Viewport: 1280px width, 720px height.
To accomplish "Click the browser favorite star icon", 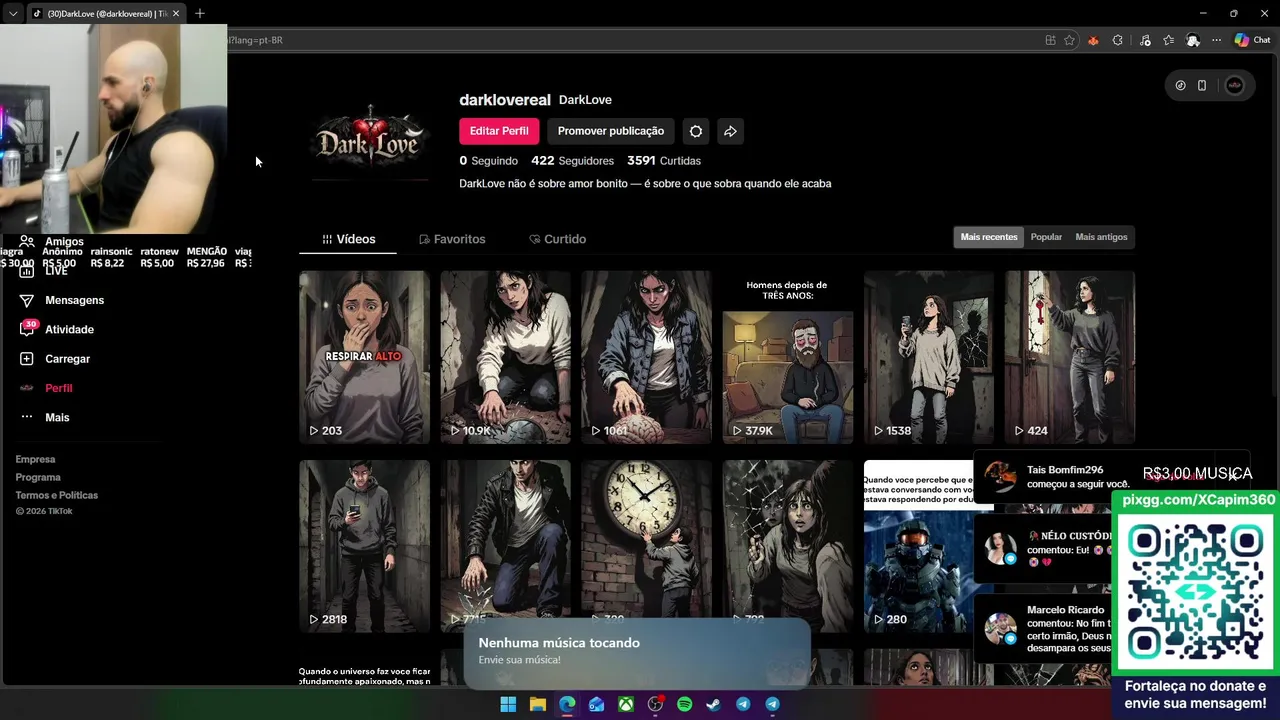I will pos(1070,40).
